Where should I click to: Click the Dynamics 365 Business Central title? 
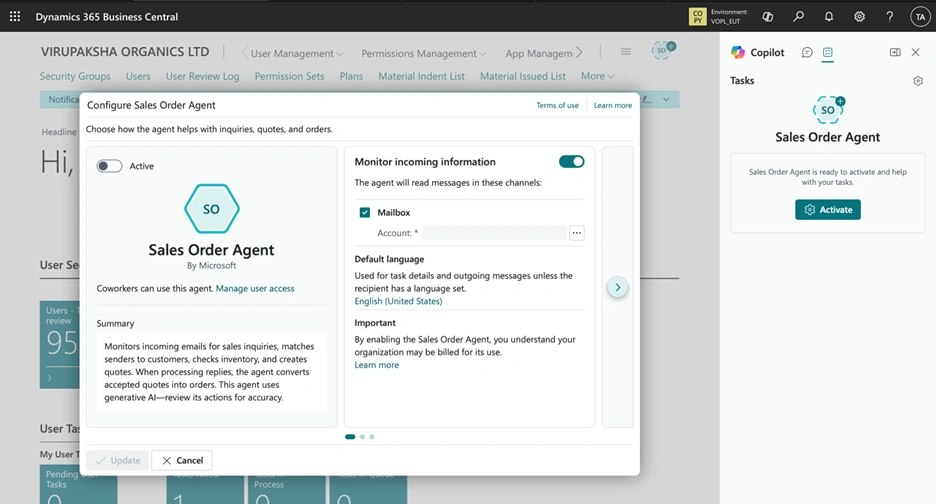tap(107, 17)
